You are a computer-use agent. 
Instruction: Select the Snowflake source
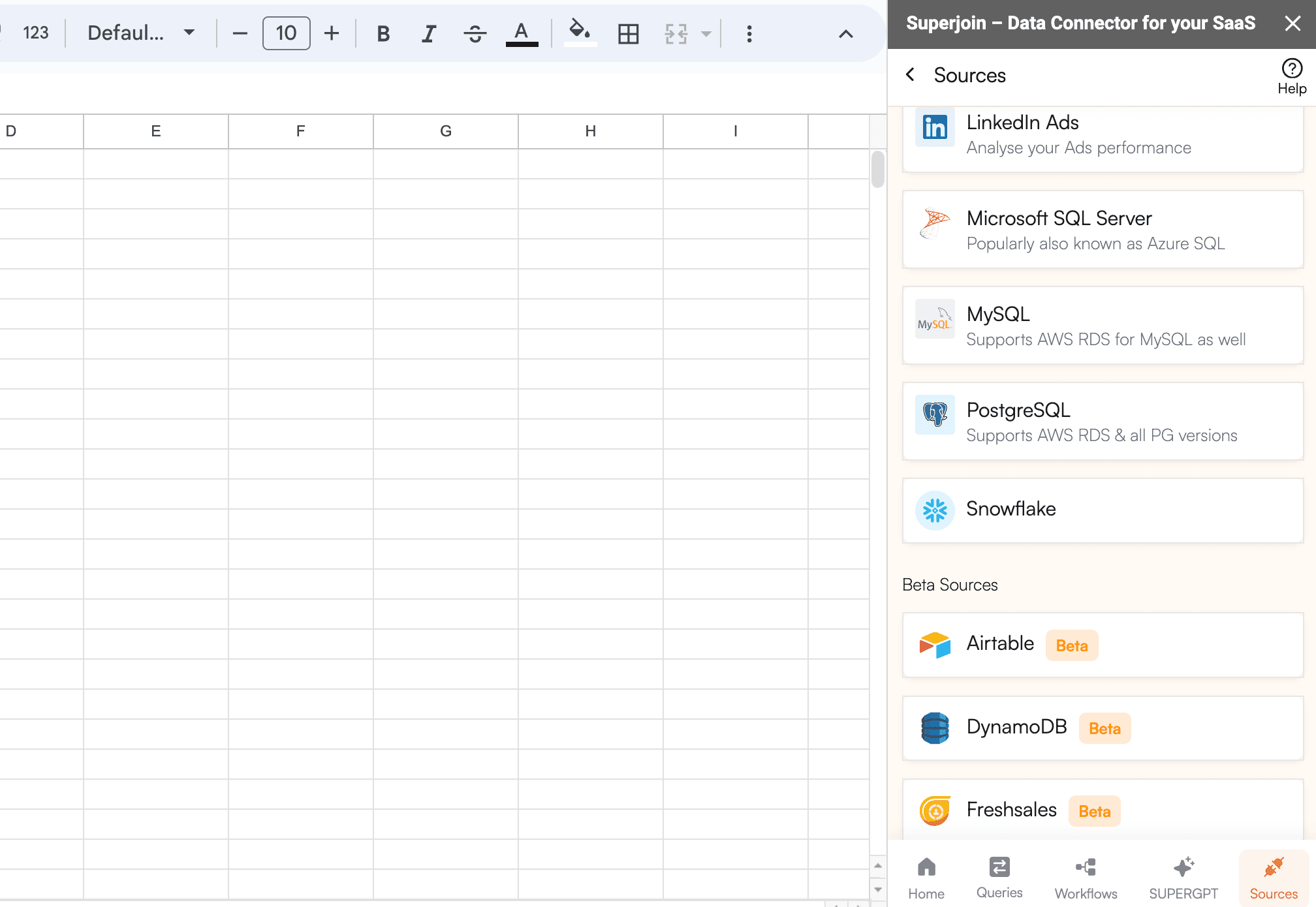tap(1103, 510)
